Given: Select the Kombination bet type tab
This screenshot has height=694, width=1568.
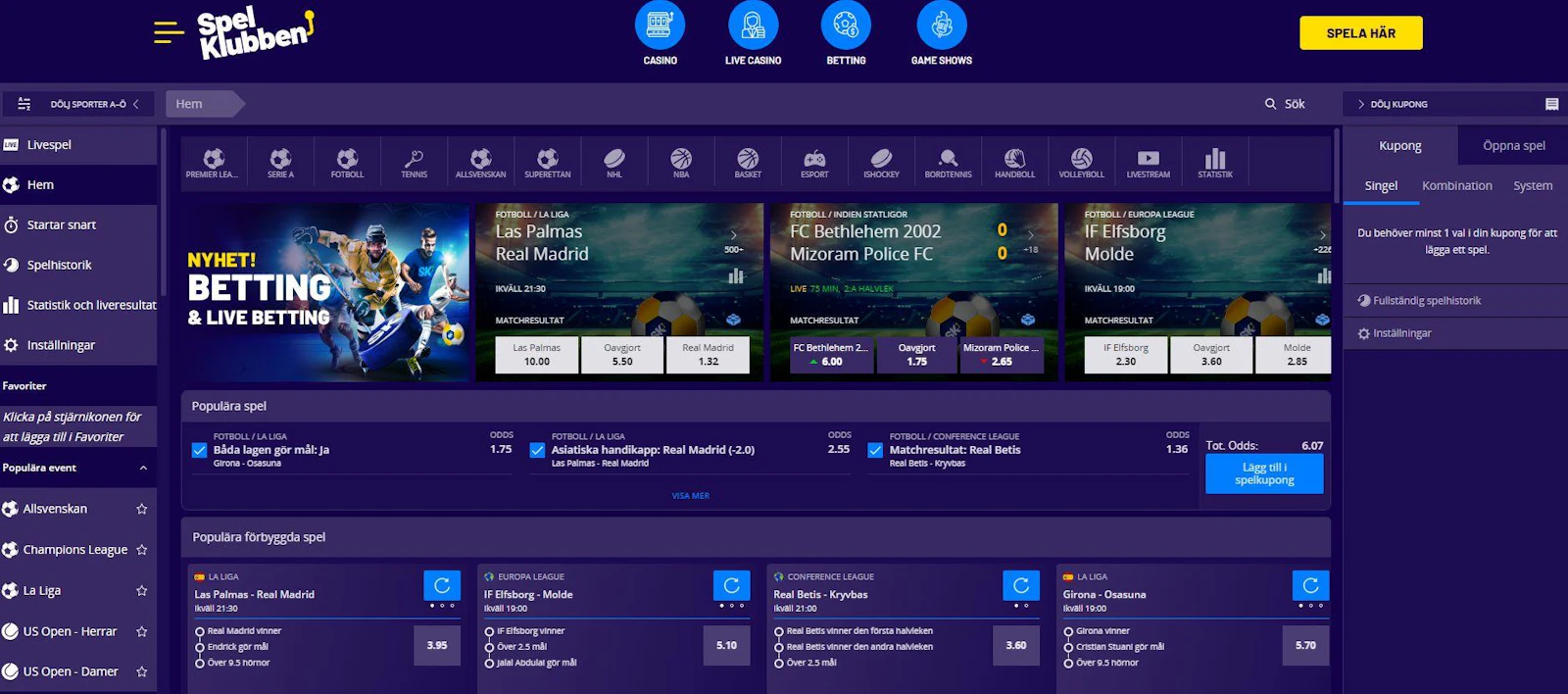Looking at the screenshot, I should coord(1456,185).
